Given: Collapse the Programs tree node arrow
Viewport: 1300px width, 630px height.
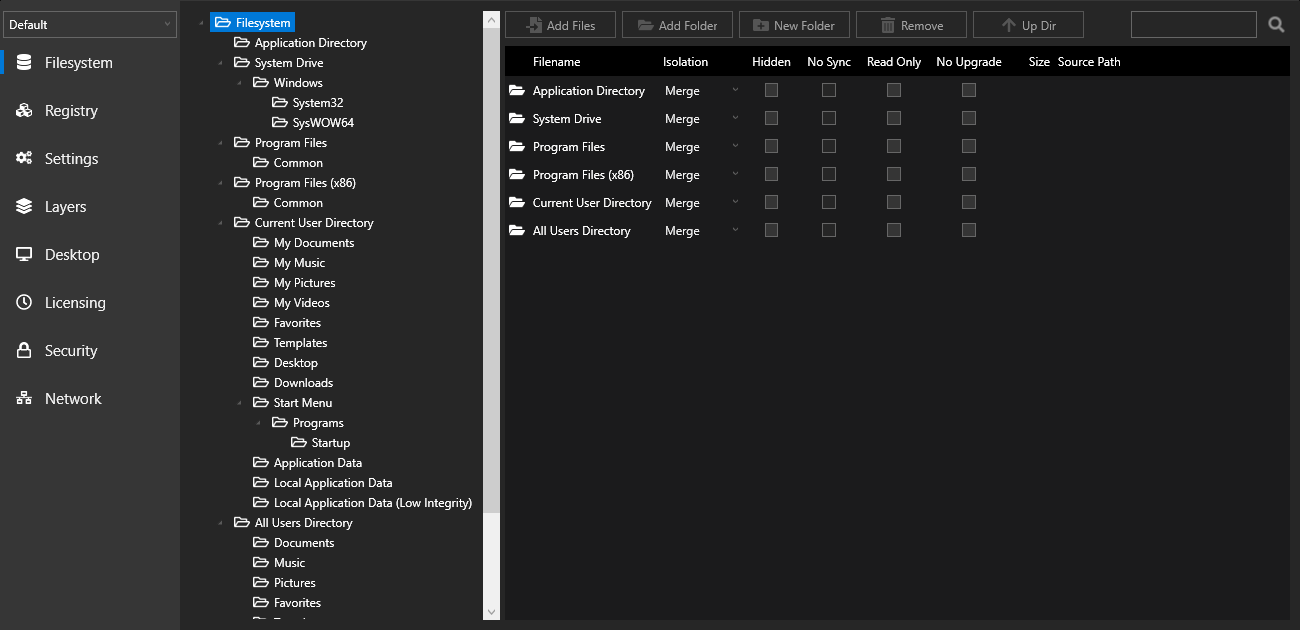Looking at the screenshot, I should coord(258,423).
